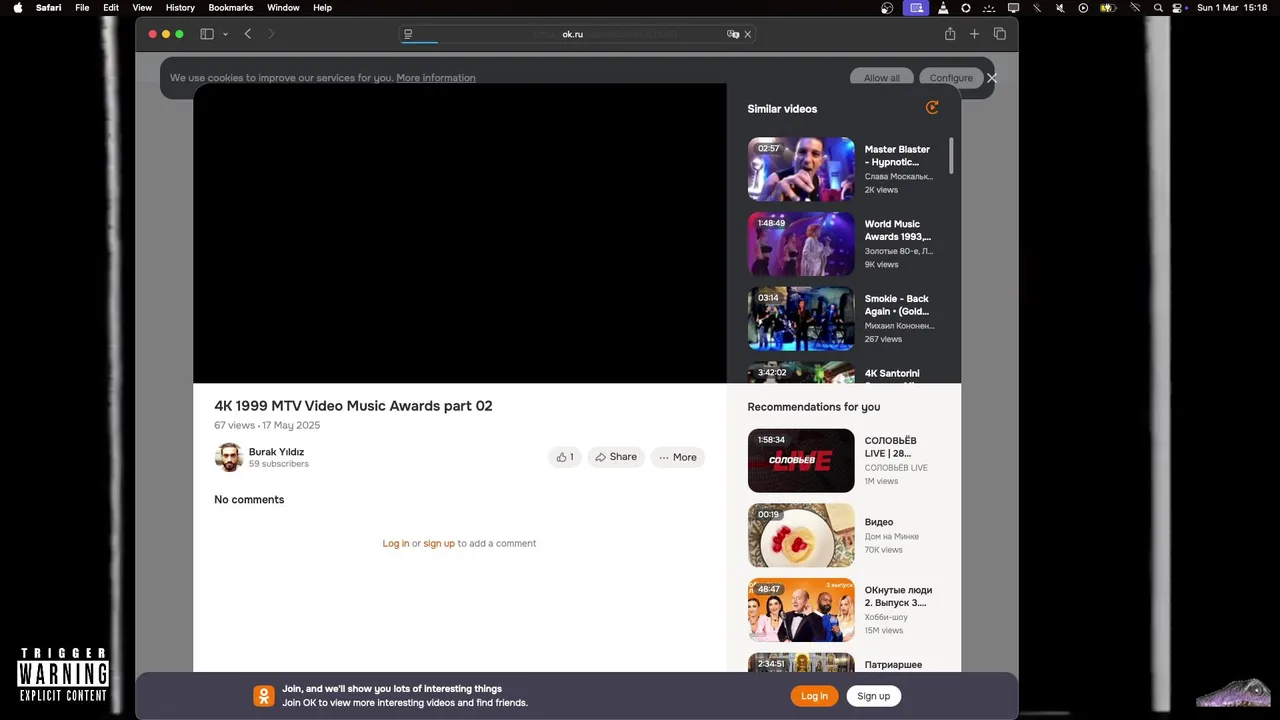Click the orange OK logo in the bottom banner
The image size is (1280, 720).
pos(264,696)
